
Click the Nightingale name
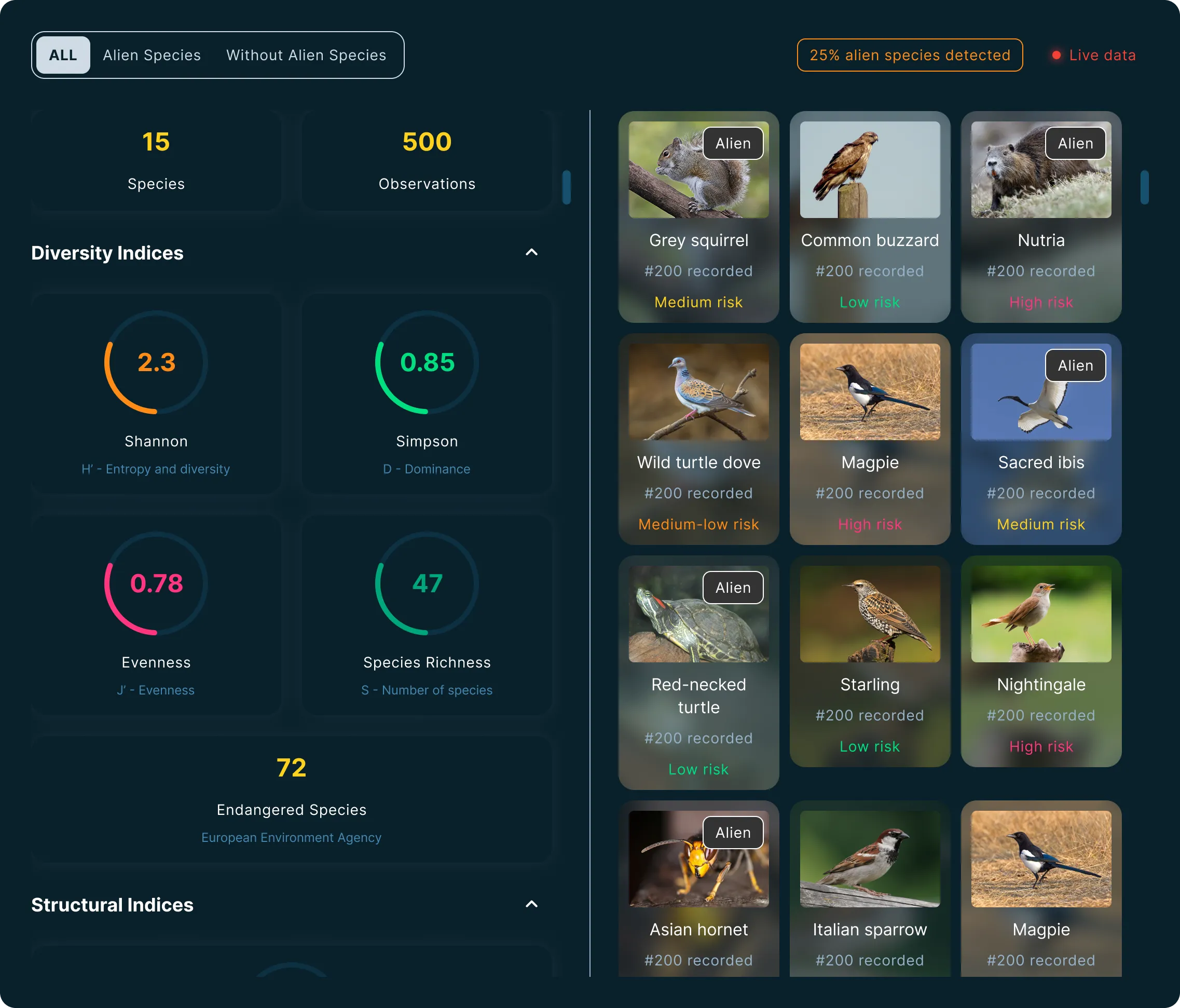[1041, 685]
